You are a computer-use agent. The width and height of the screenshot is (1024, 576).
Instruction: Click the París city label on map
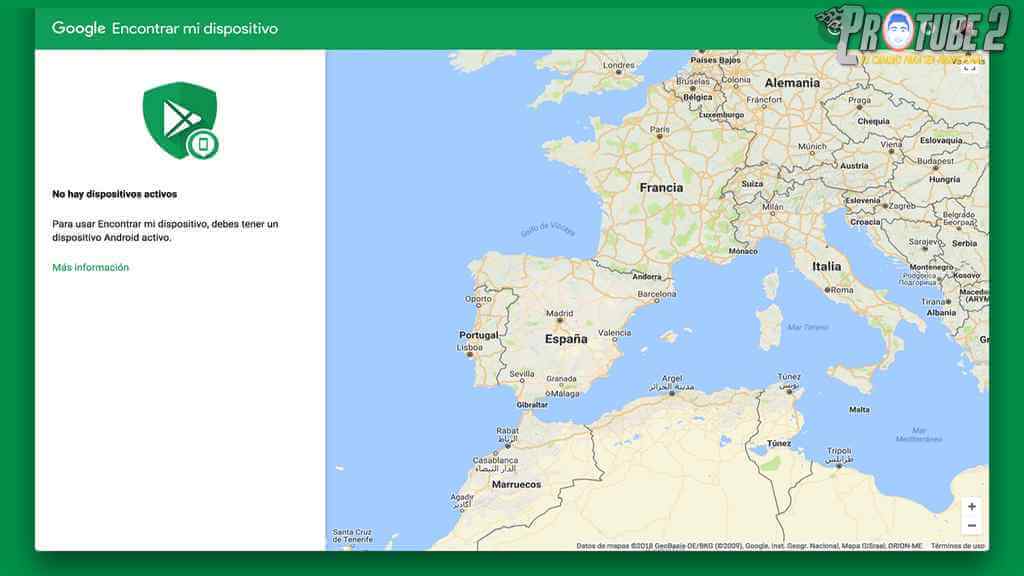tap(659, 130)
